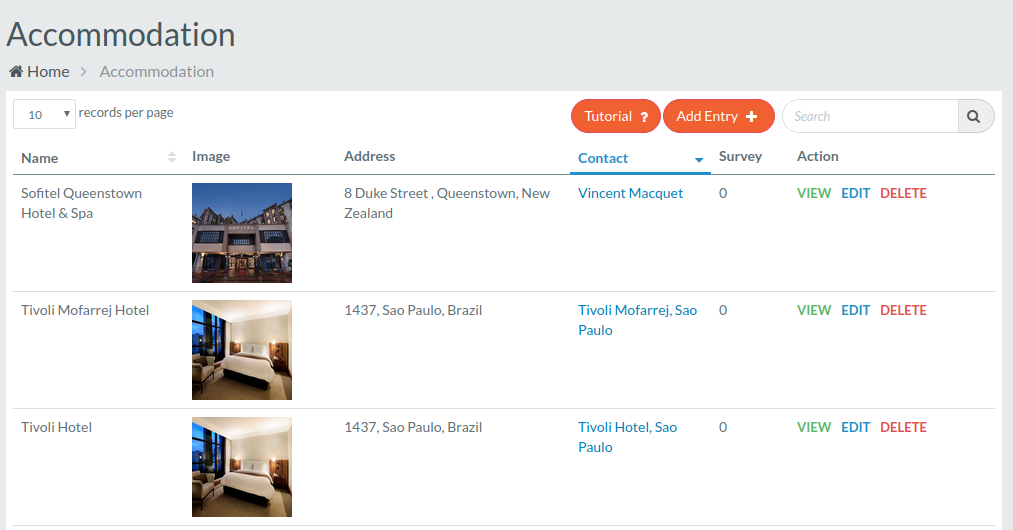Click the Accommodation page heading
This screenshot has width=1013, height=530.
121,34
